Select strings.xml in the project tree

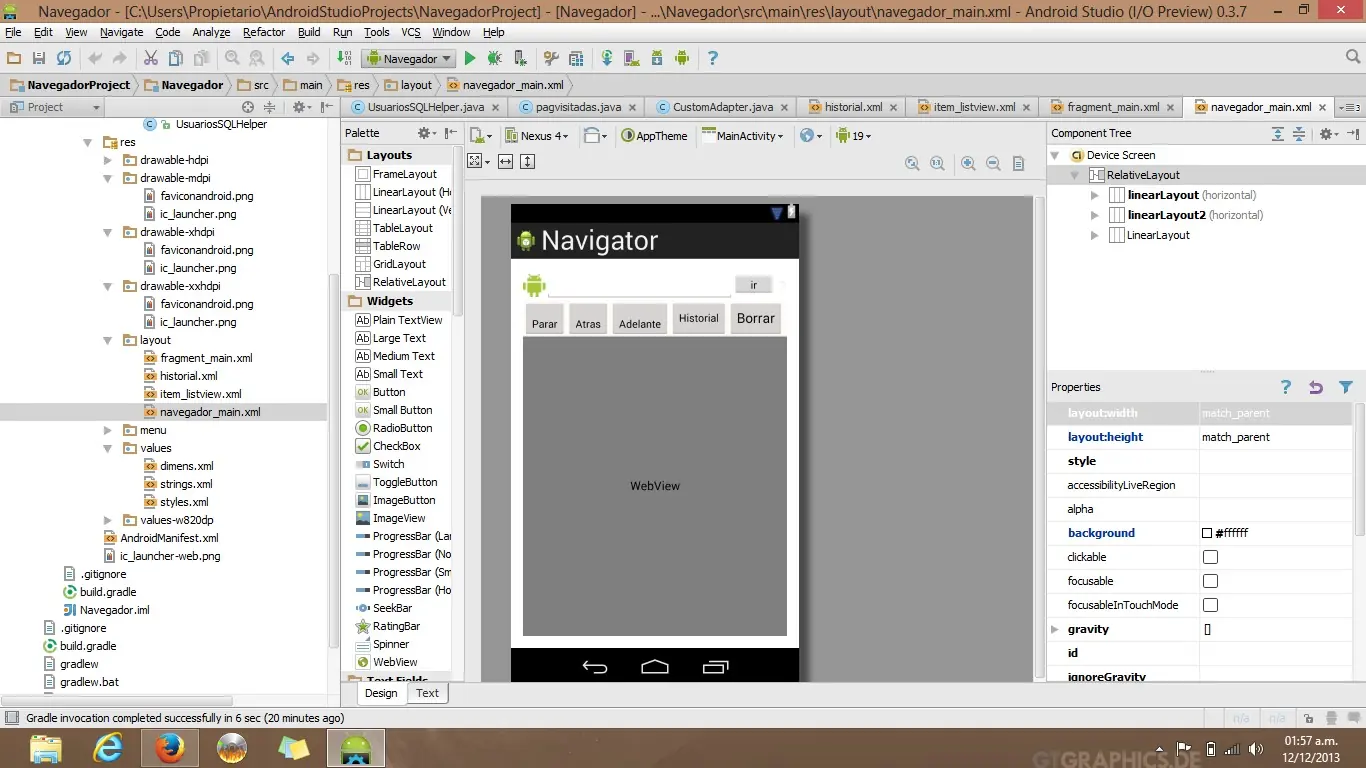pos(186,484)
